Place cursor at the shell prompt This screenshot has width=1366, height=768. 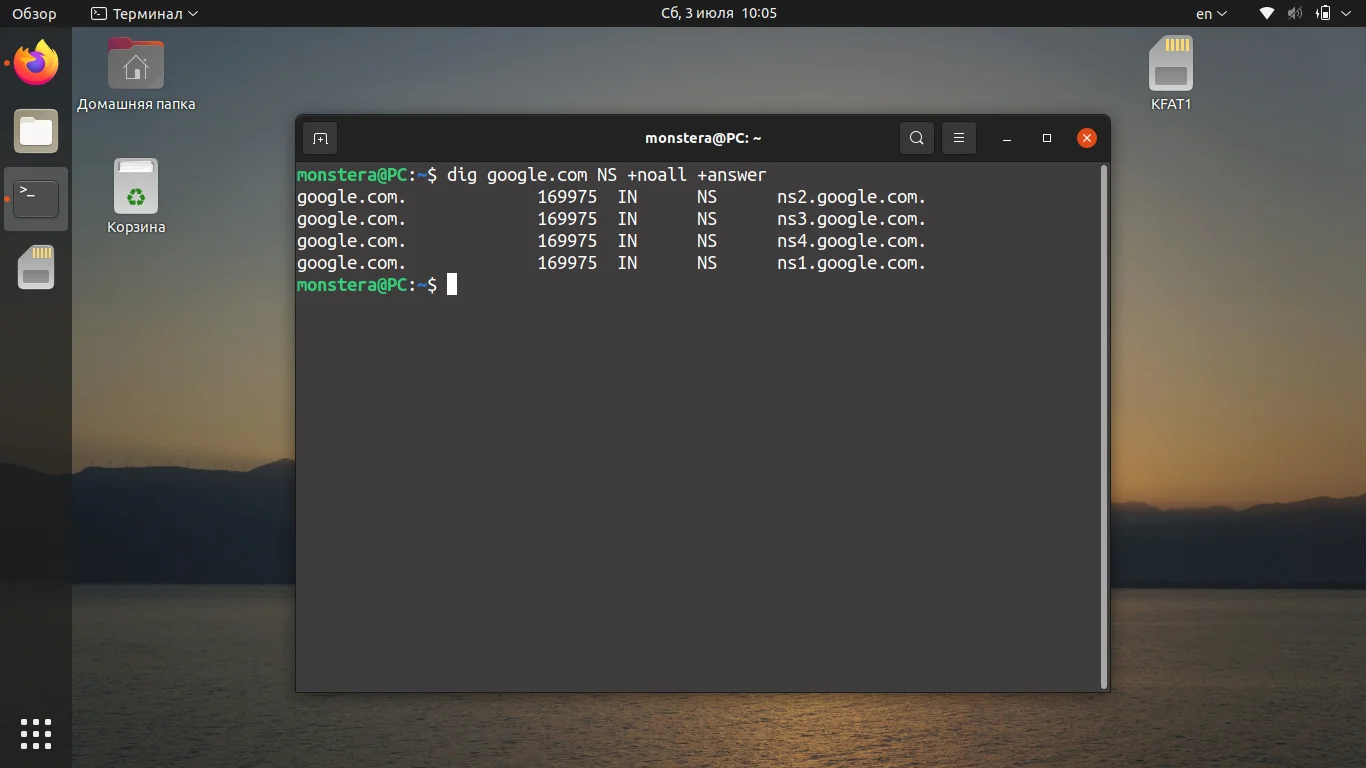pyautogui.click(x=452, y=284)
